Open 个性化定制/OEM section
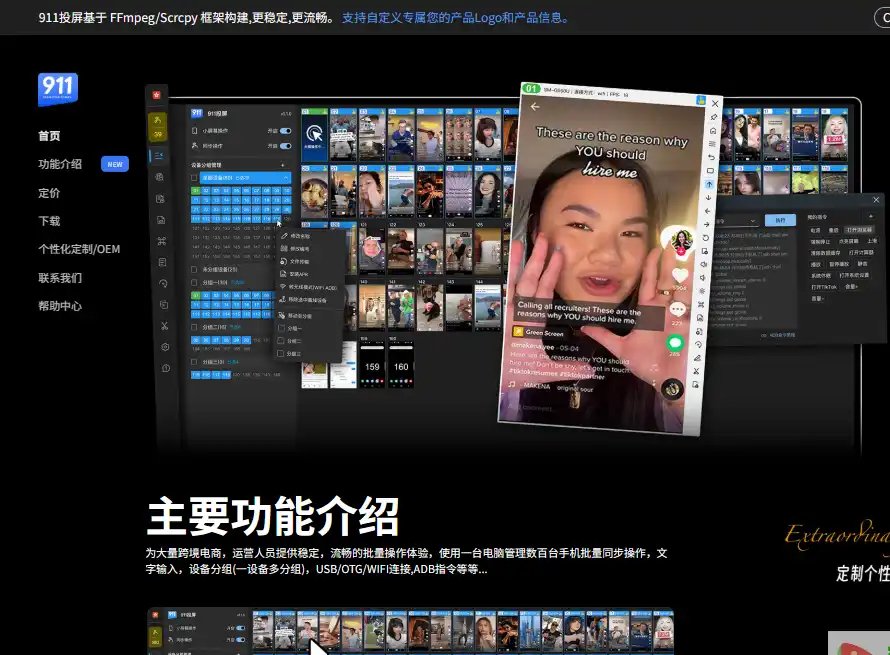The width and height of the screenshot is (890, 655). click(79, 249)
